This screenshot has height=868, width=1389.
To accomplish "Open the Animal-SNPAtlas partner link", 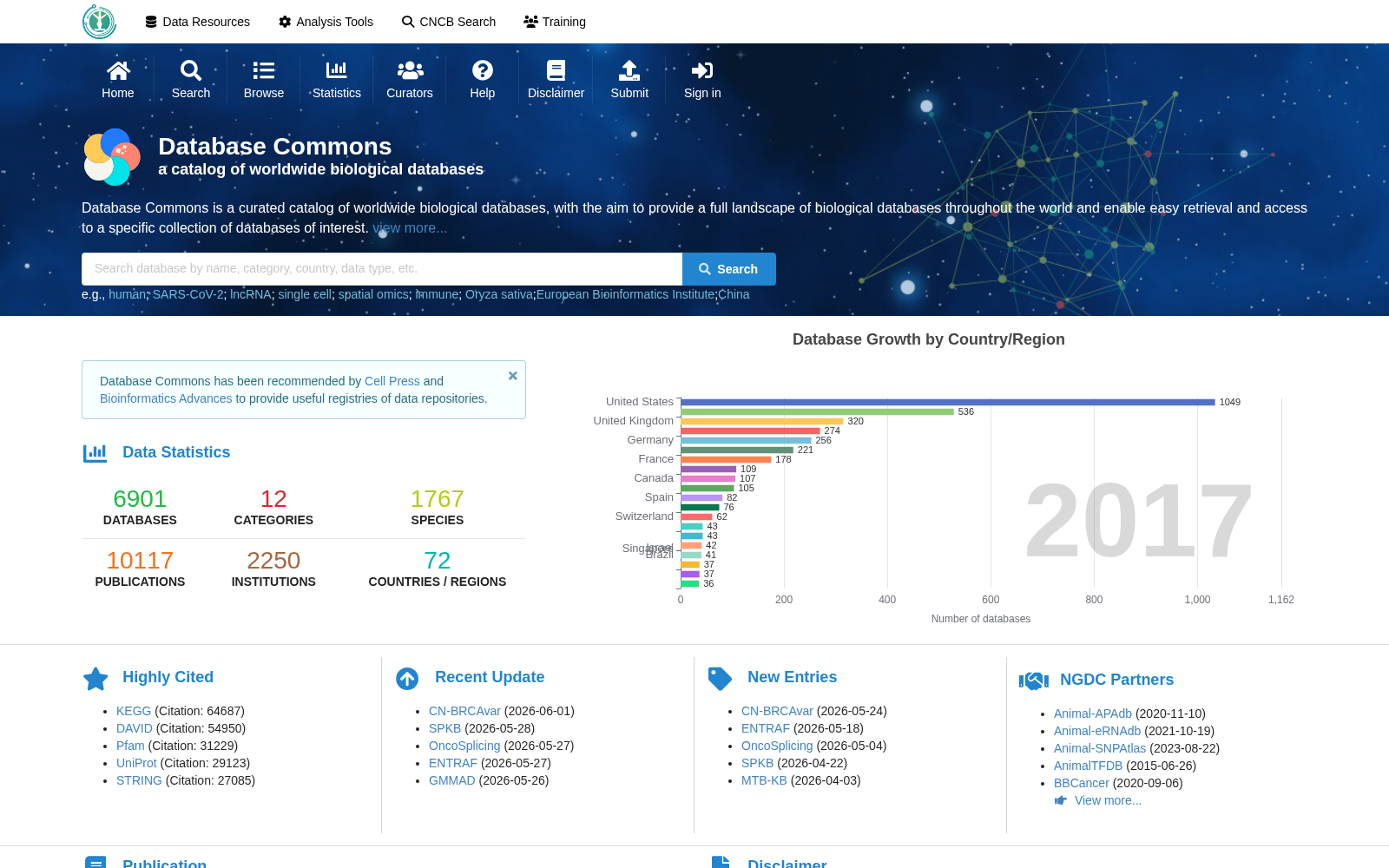I will pyautogui.click(x=1100, y=748).
